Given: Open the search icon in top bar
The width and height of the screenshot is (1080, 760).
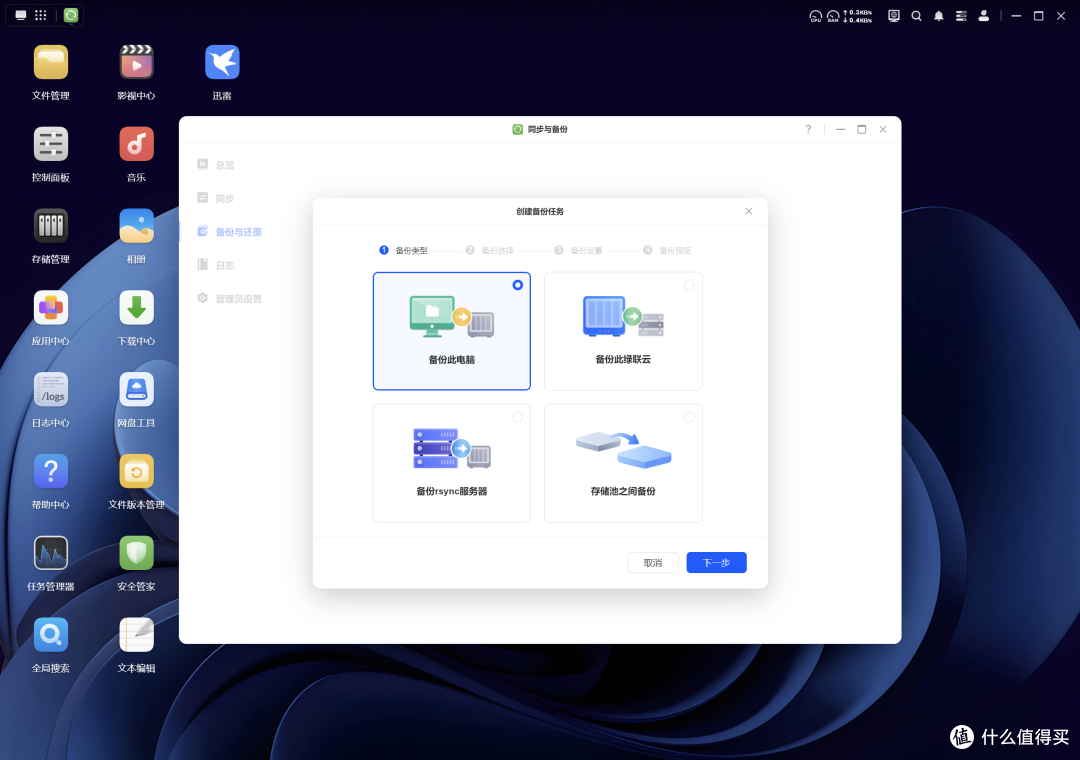Looking at the screenshot, I should pos(916,16).
